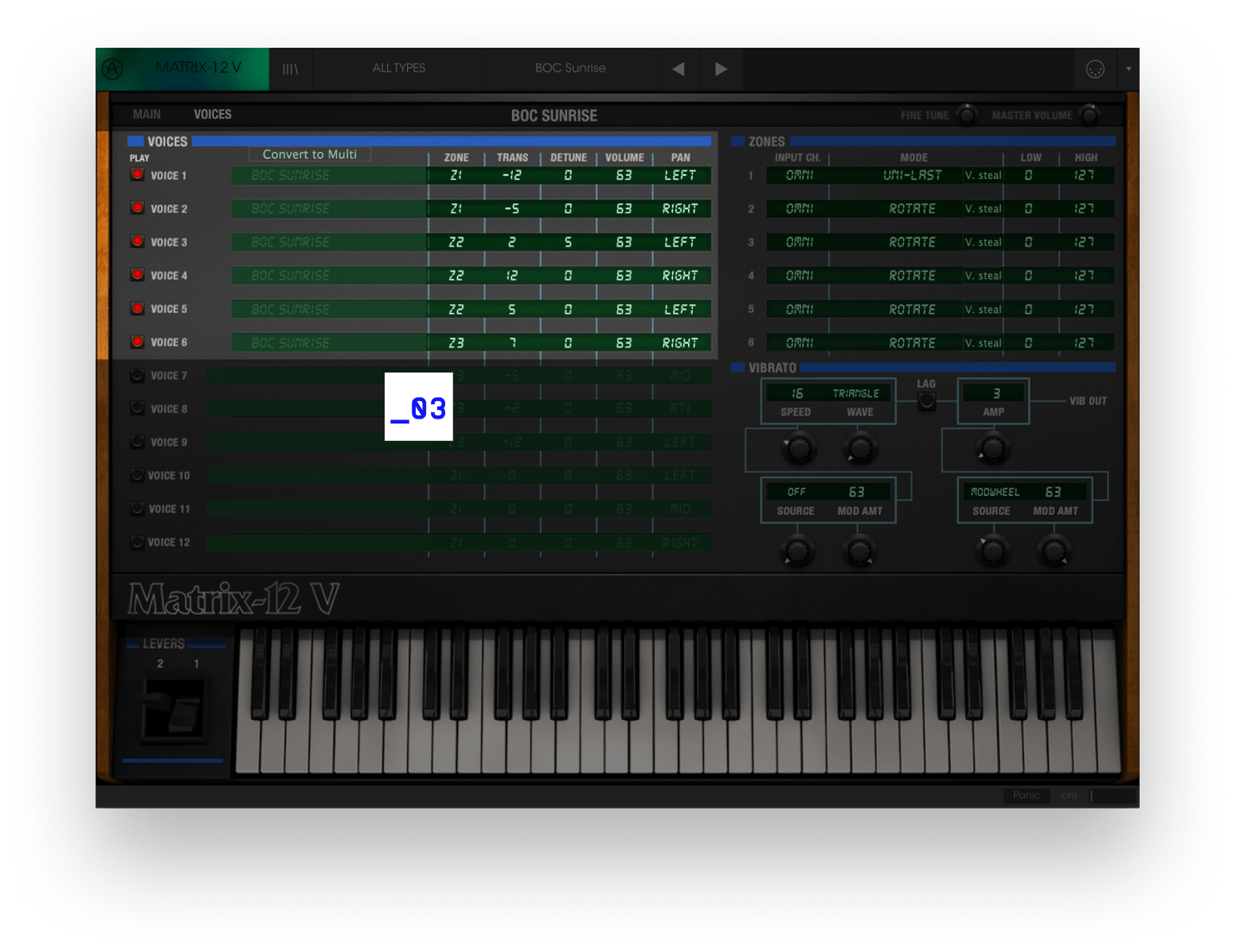Click the Fine Tune knob

tap(967, 115)
